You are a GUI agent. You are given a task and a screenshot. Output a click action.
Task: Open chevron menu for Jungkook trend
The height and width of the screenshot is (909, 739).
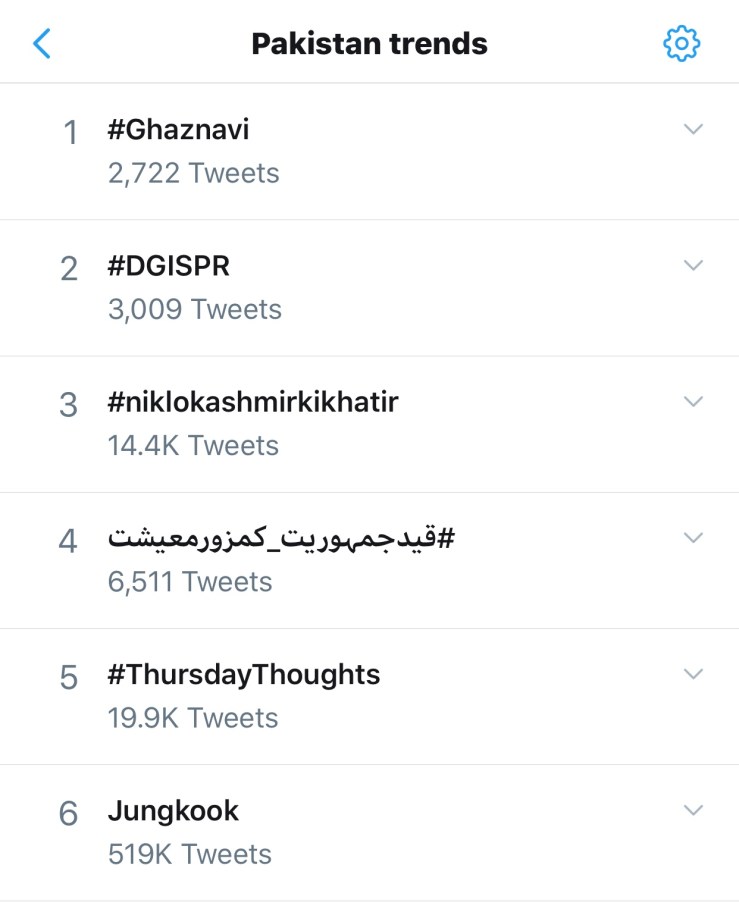point(693,810)
